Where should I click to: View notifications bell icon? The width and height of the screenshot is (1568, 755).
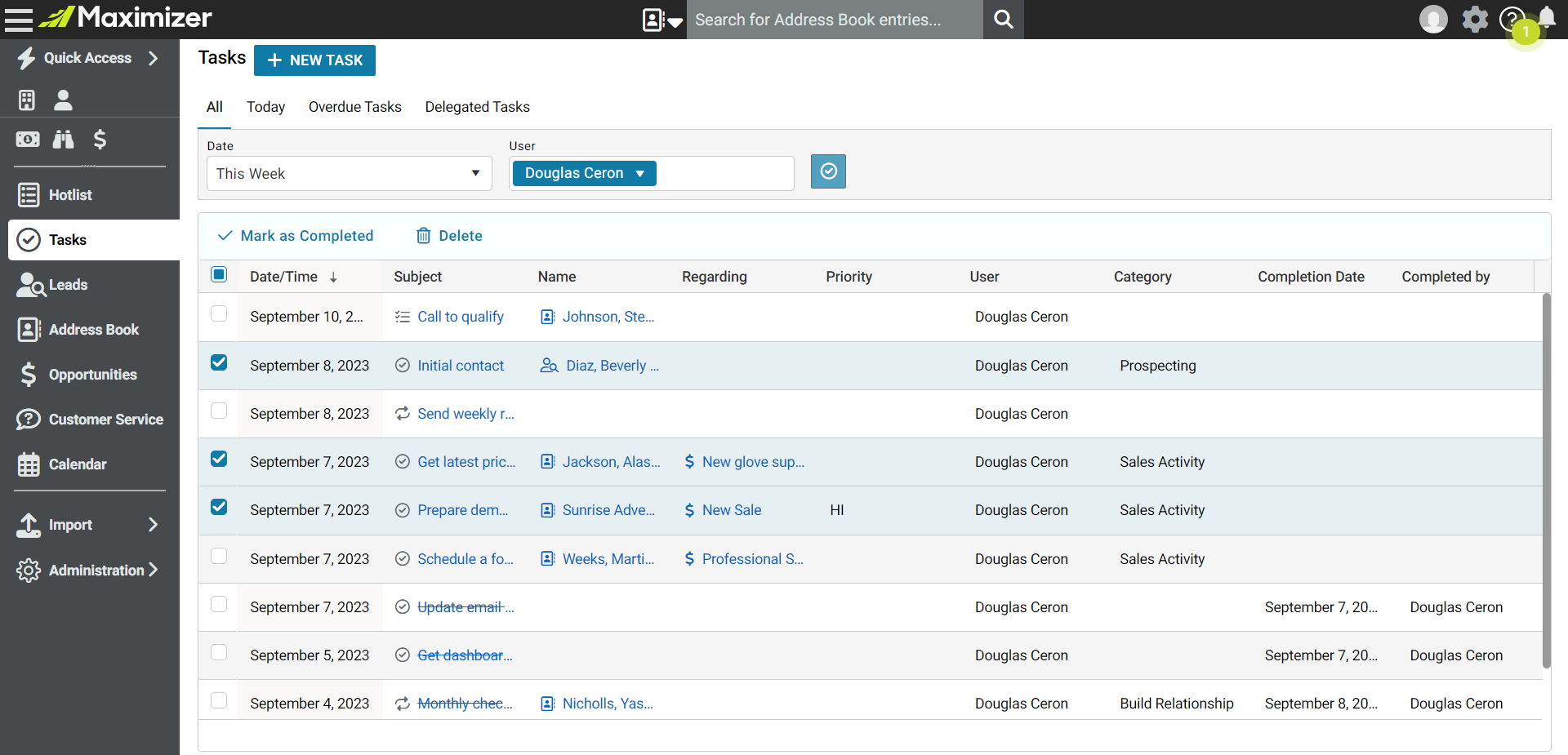click(x=1547, y=17)
